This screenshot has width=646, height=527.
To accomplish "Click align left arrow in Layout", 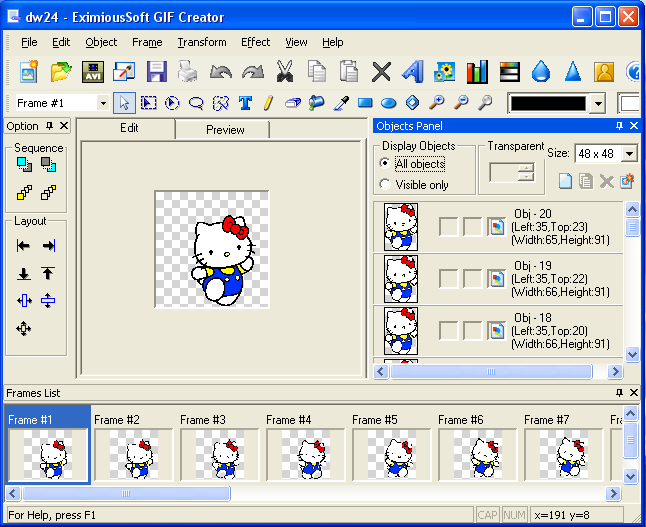I will click(x=23, y=246).
